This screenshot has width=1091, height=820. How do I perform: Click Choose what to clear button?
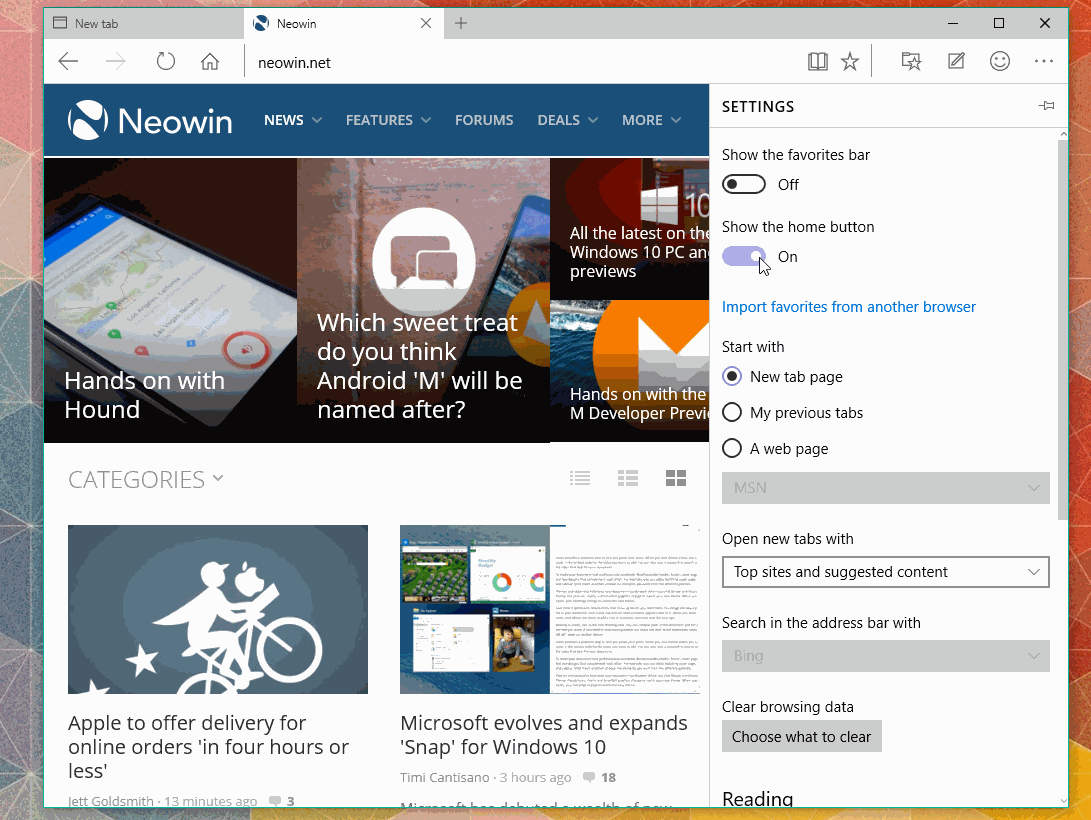click(802, 737)
